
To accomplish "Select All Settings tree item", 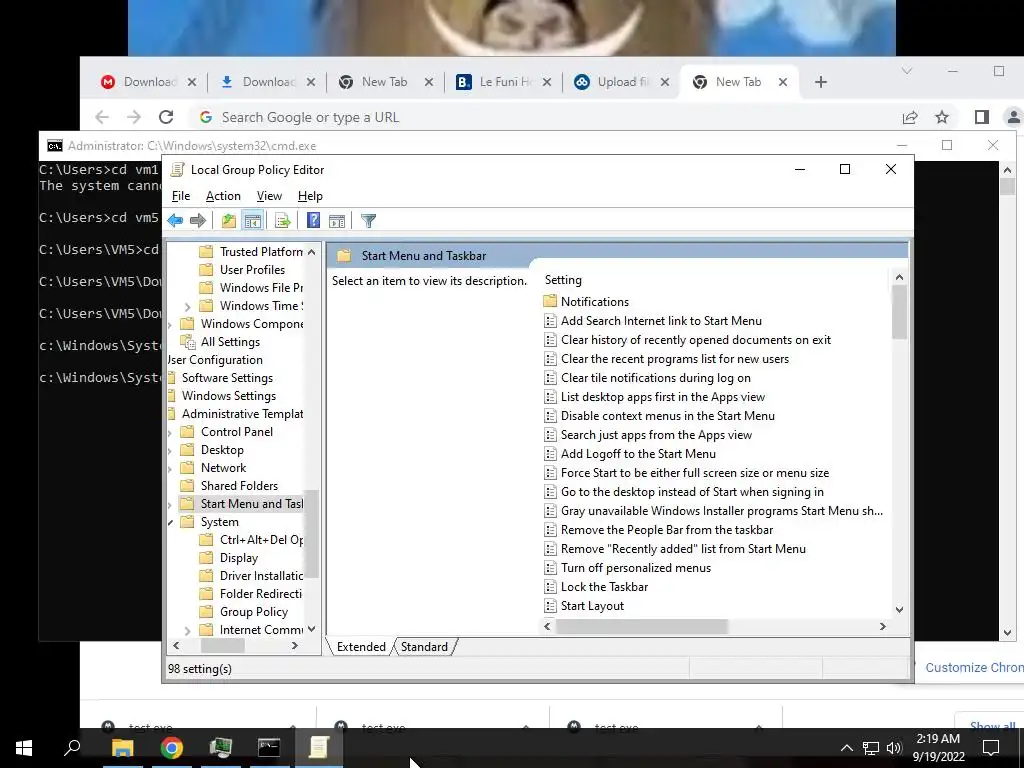I will point(230,342).
